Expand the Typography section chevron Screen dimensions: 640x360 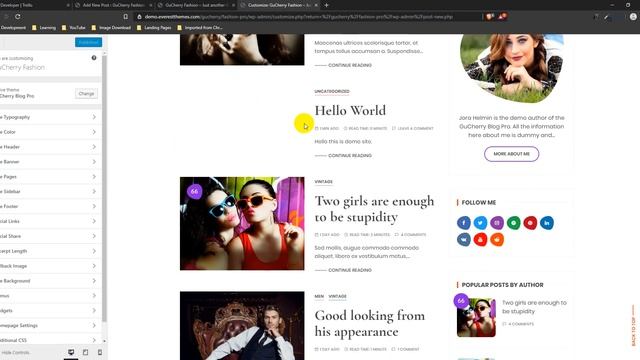point(94,117)
